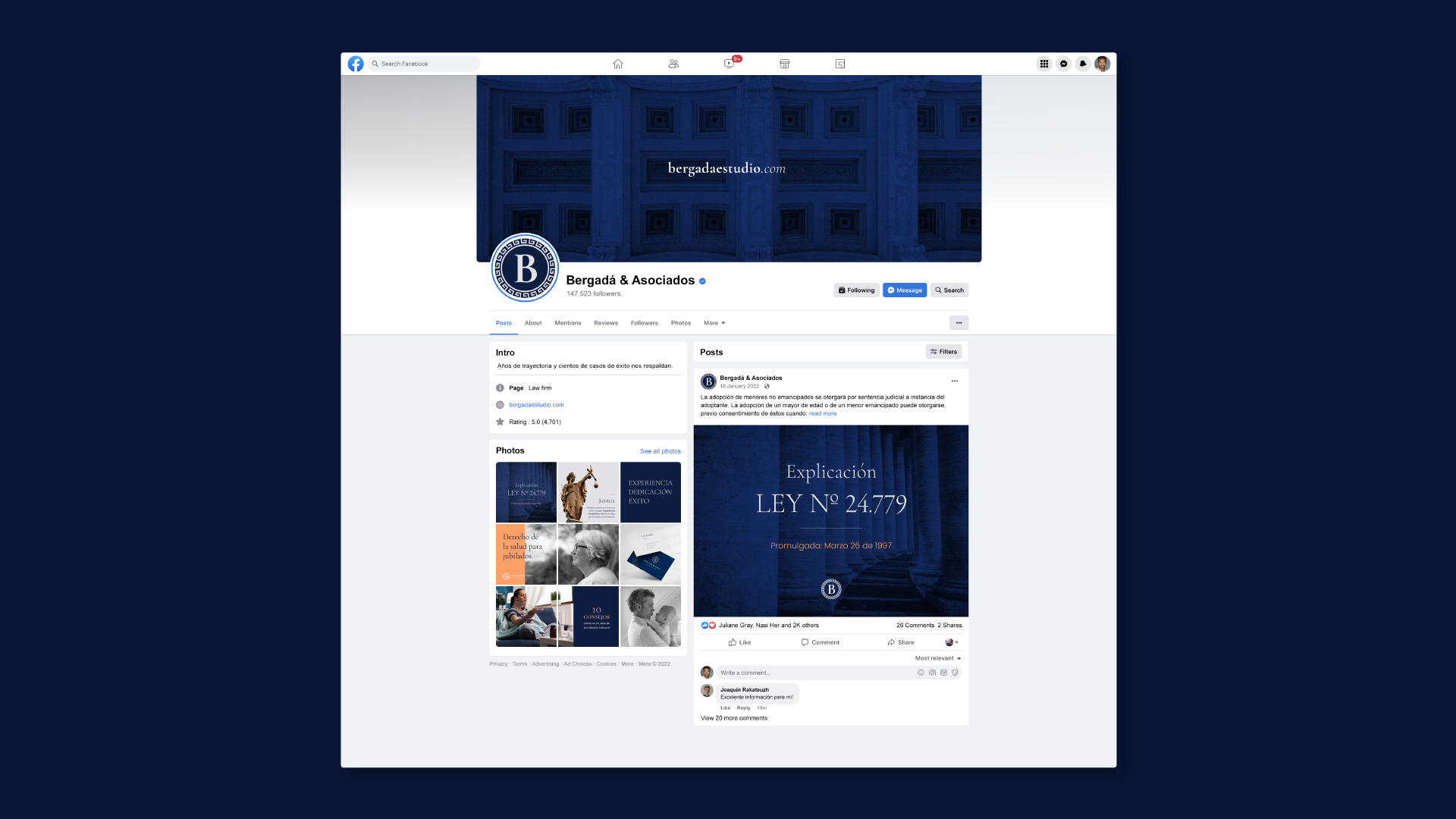Click the post author avatar Bergadá & Asociados
Viewport: 1456px width, 819px height.
pos(708,381)
